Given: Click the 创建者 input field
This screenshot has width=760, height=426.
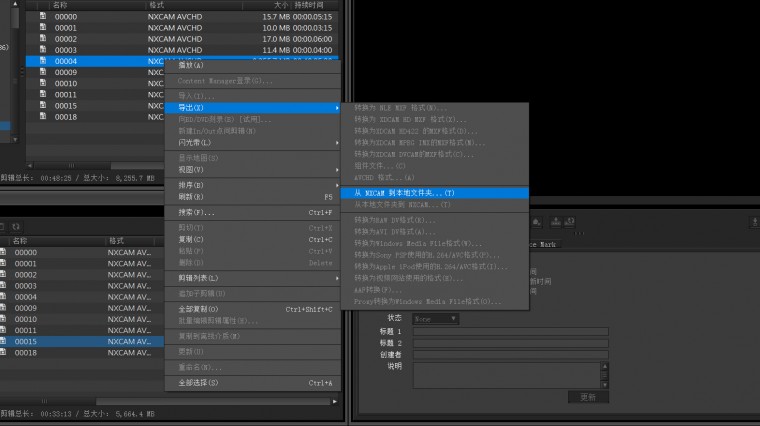Looking at the screenshot, I should pyautogui.click(x=510, y=355).
